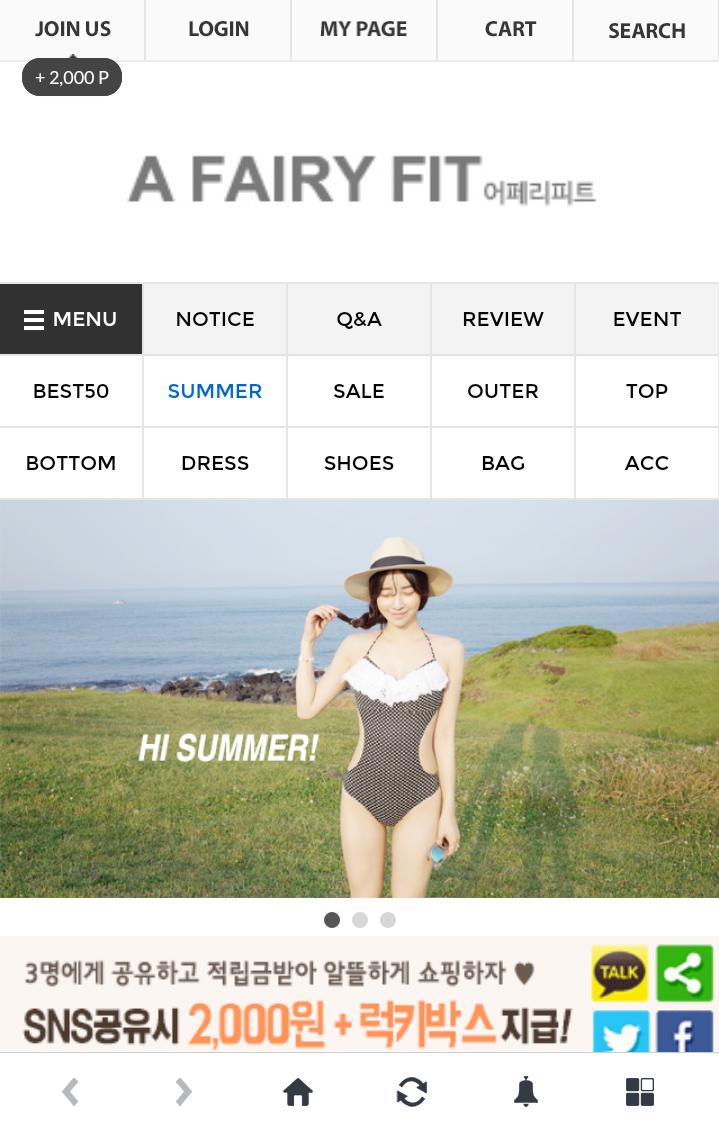This screenshot has width=719, height=1131.
Task: Share via the Twitter icon
Action: tap(620, 1031)
